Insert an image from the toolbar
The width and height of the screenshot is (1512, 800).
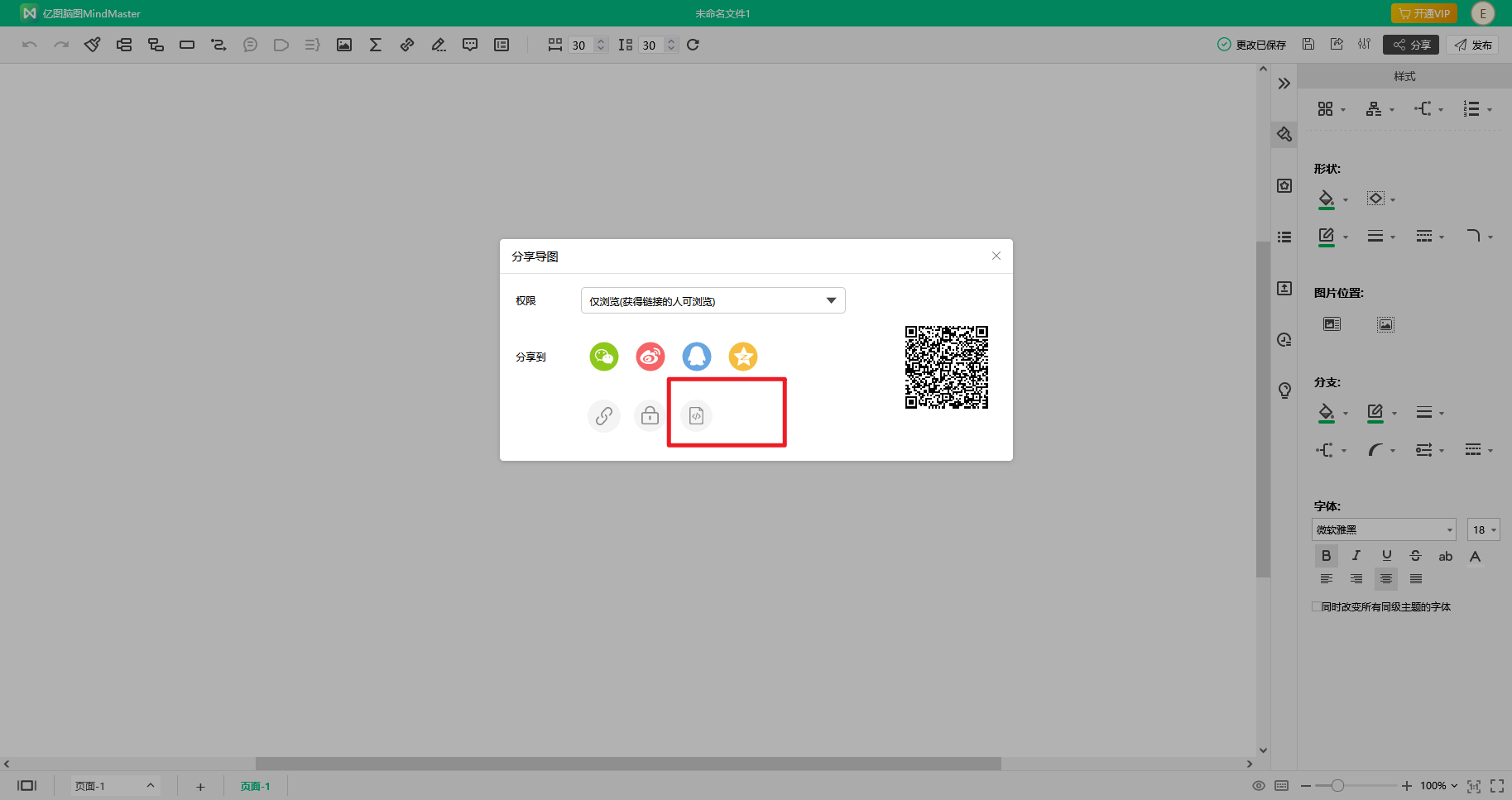(343, 45)
